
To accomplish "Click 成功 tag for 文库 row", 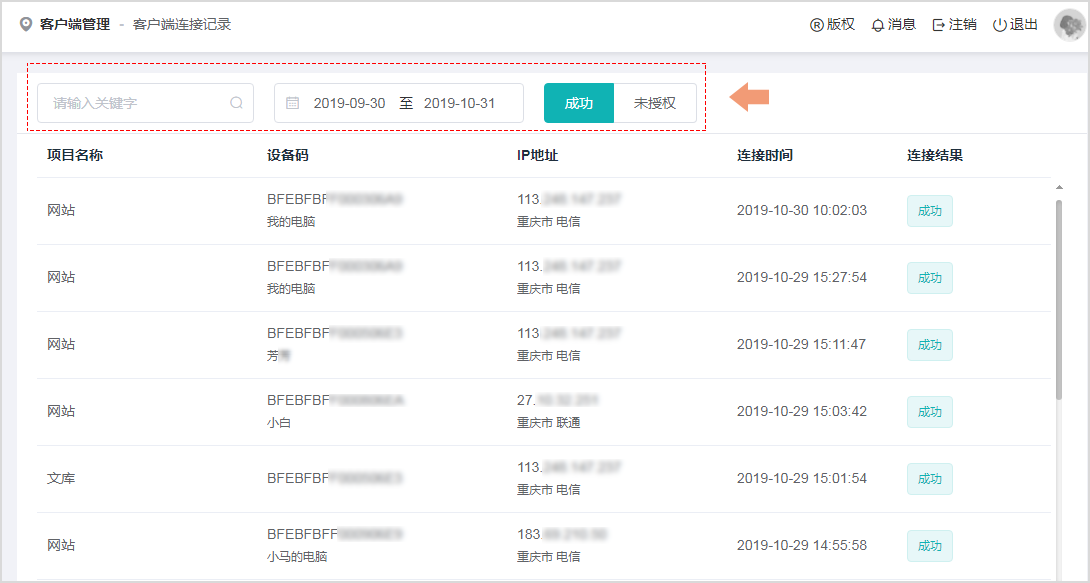I will tap(929, 479).
